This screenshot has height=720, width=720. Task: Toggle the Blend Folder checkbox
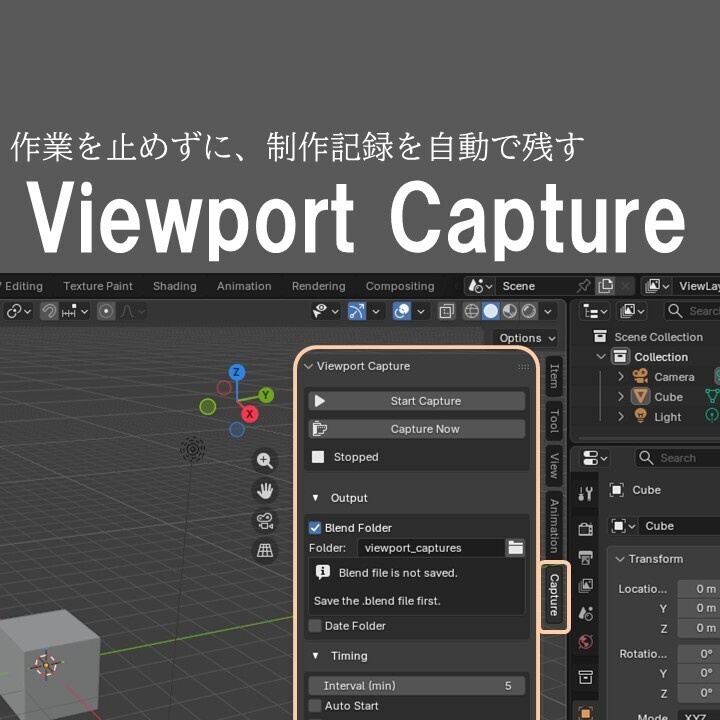[x=315, y=528]
